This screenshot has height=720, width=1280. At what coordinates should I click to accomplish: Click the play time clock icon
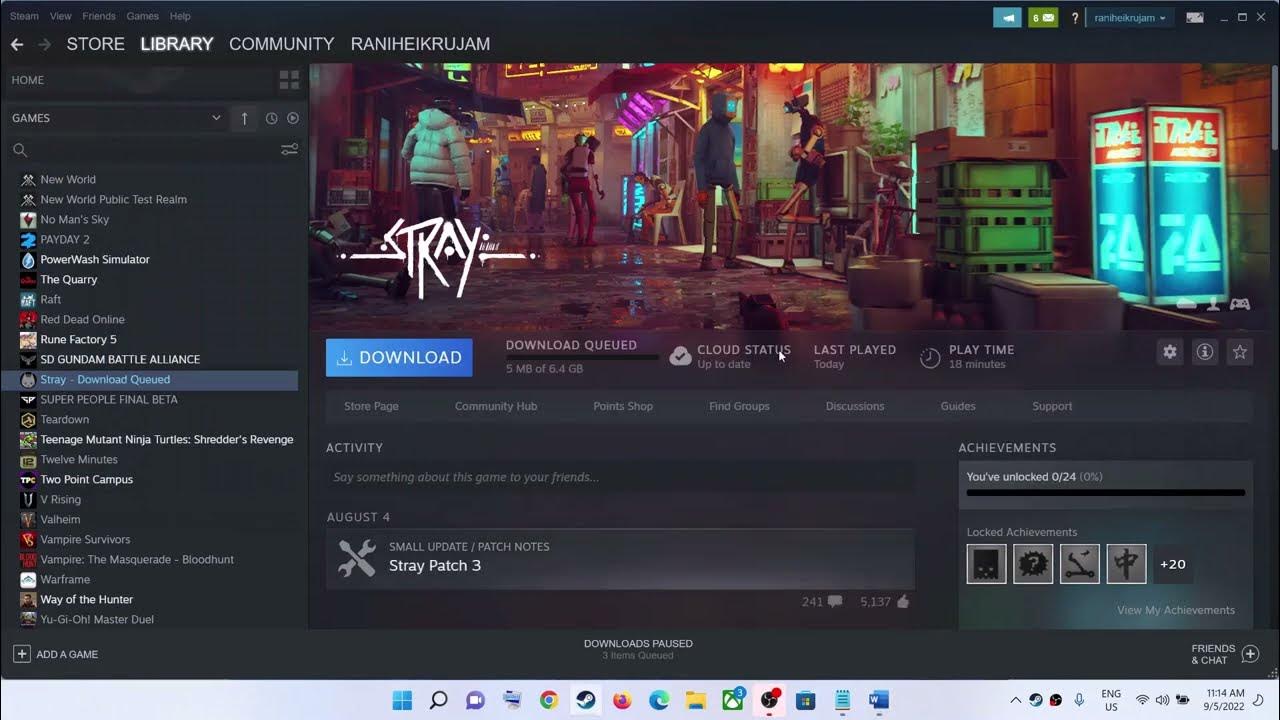point(930,357)
